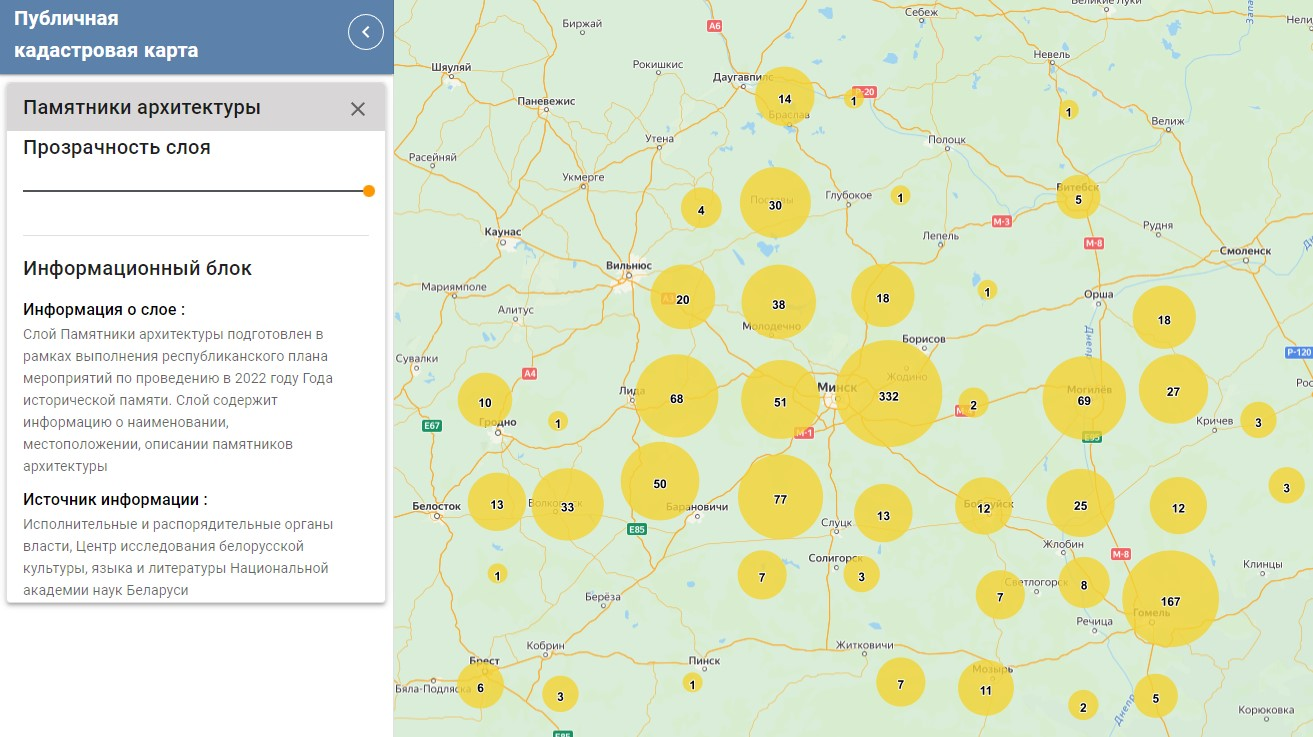Open the 167 cluster marker at Gomel
Screen dimensions: 1313x737
coord(1170,601)
